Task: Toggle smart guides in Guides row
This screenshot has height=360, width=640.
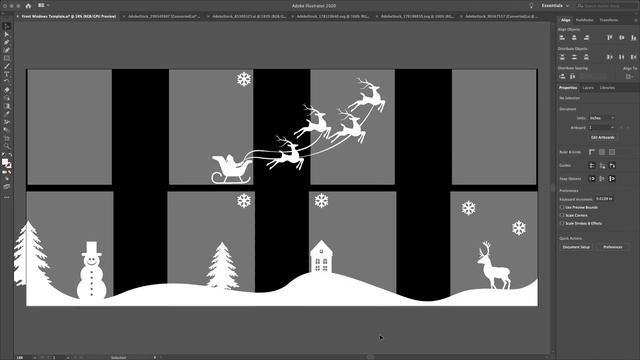Action: pyautogui.click(x=612, y=165)
